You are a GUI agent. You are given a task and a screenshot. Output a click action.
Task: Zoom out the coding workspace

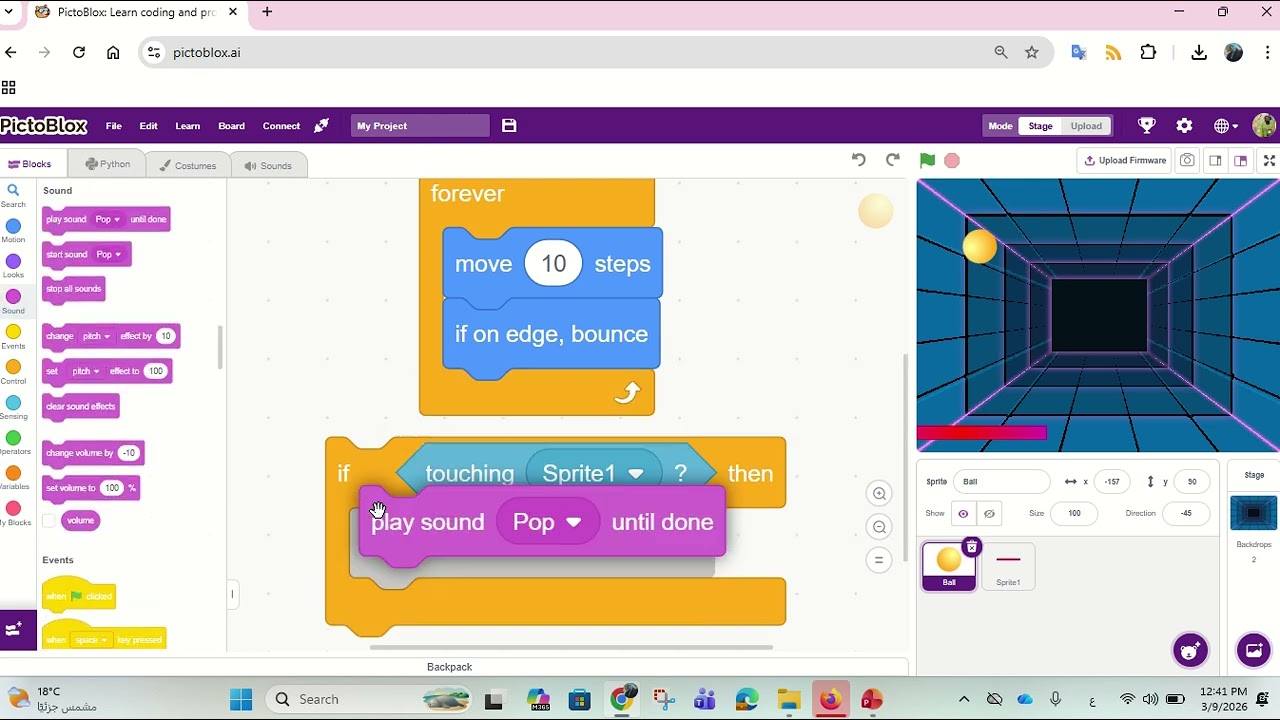pos(879,527)
